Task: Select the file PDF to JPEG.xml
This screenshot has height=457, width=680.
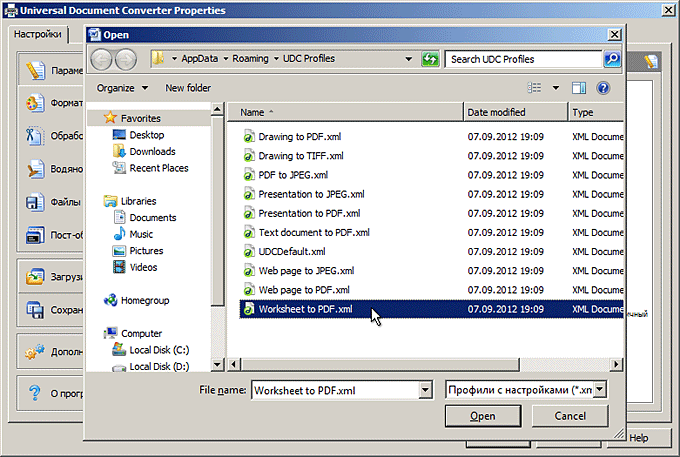Action: (x=293, y=175)
